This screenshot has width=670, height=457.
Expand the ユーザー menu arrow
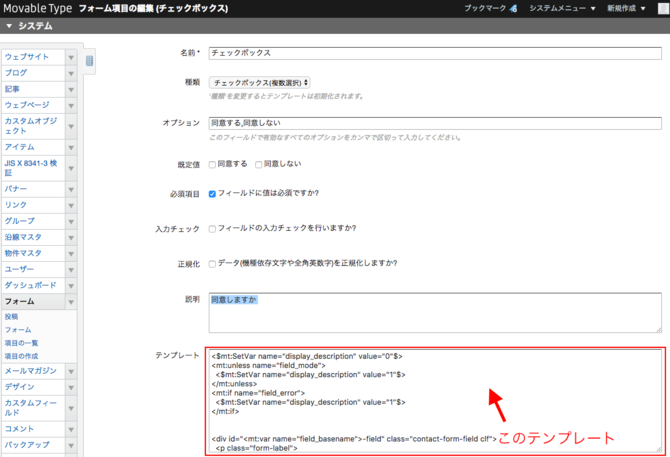tap(71, 270)
